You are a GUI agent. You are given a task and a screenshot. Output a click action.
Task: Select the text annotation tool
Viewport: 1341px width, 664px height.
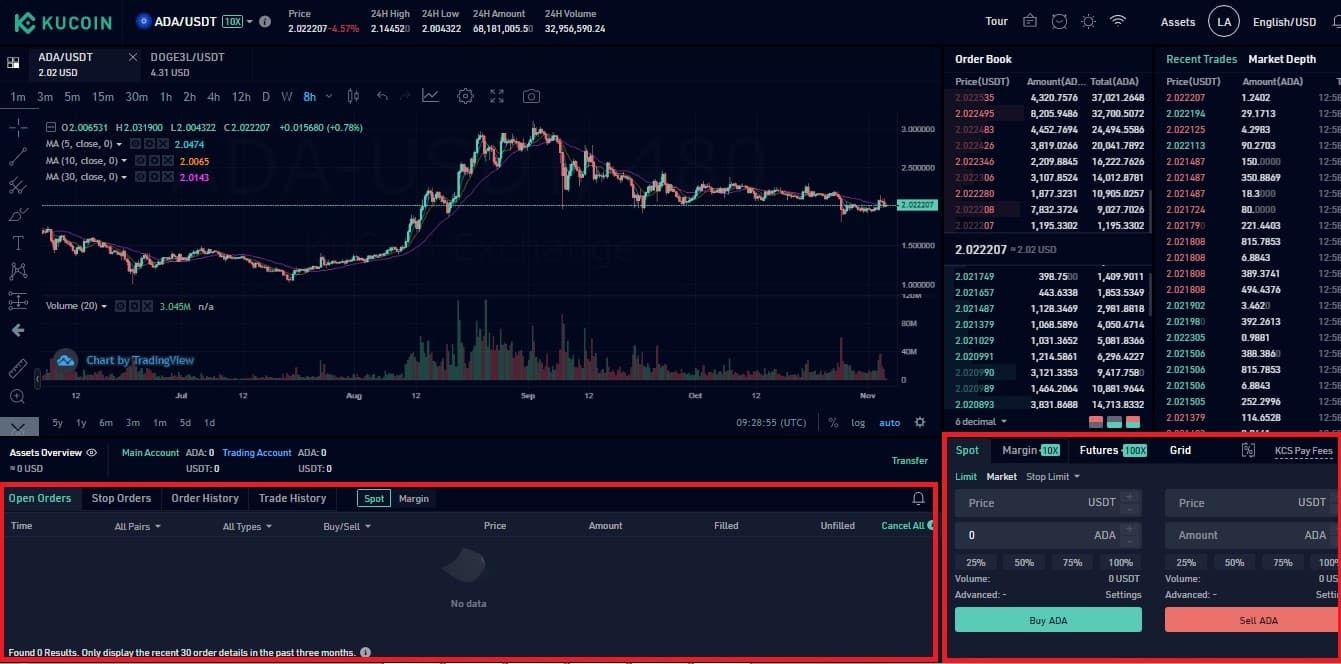[18, 243]
